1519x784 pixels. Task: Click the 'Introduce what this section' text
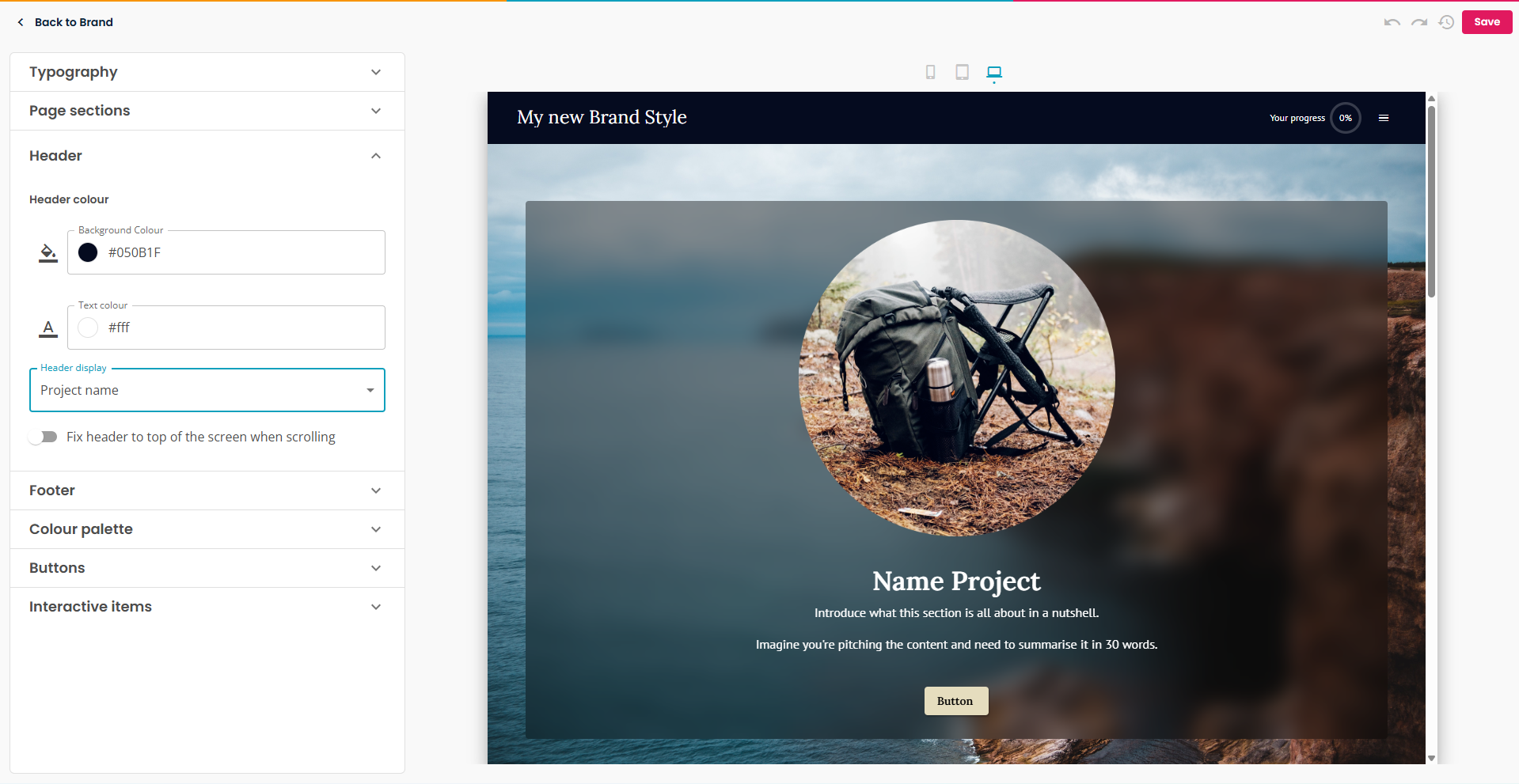956,613
